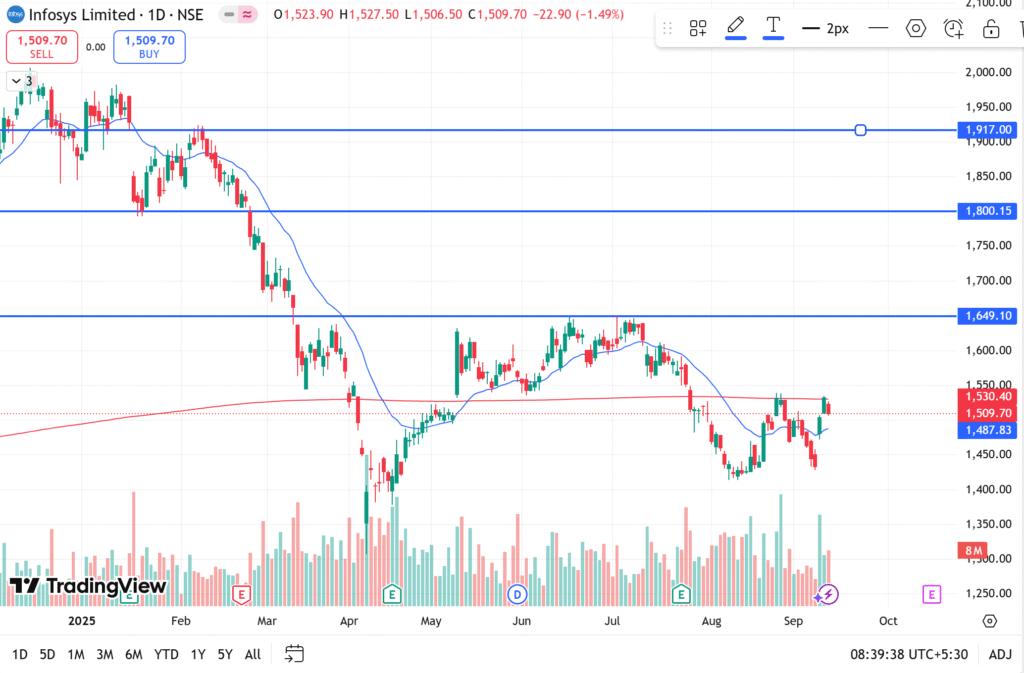1024x673 pixels.
Task: Expand the collapsed indicators legend showing 3
Action: click(x=21, y=81)
